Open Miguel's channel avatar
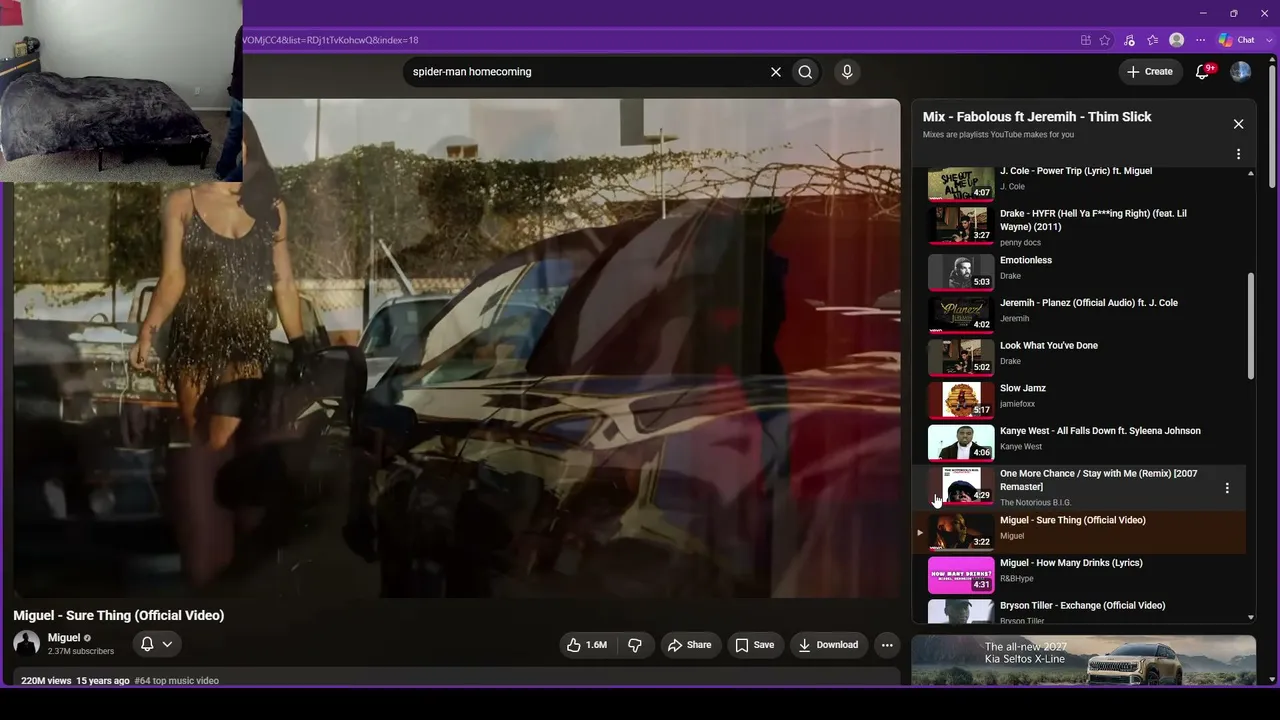 [27, 644]
